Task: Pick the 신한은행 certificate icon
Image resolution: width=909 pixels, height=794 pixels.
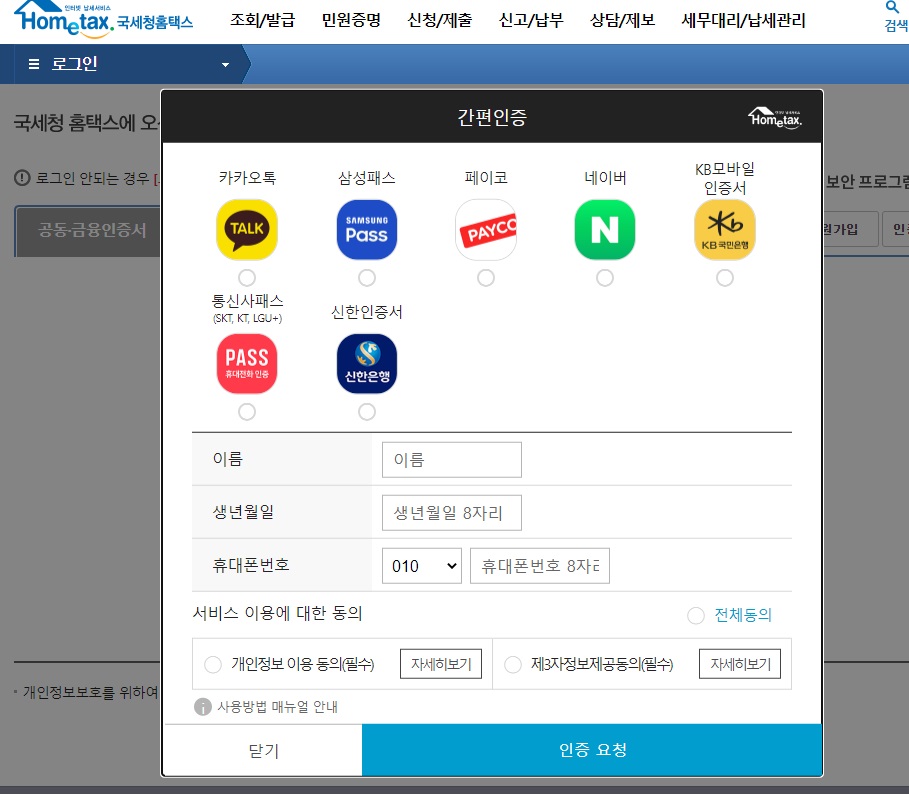Action: (x=366, y=363)
